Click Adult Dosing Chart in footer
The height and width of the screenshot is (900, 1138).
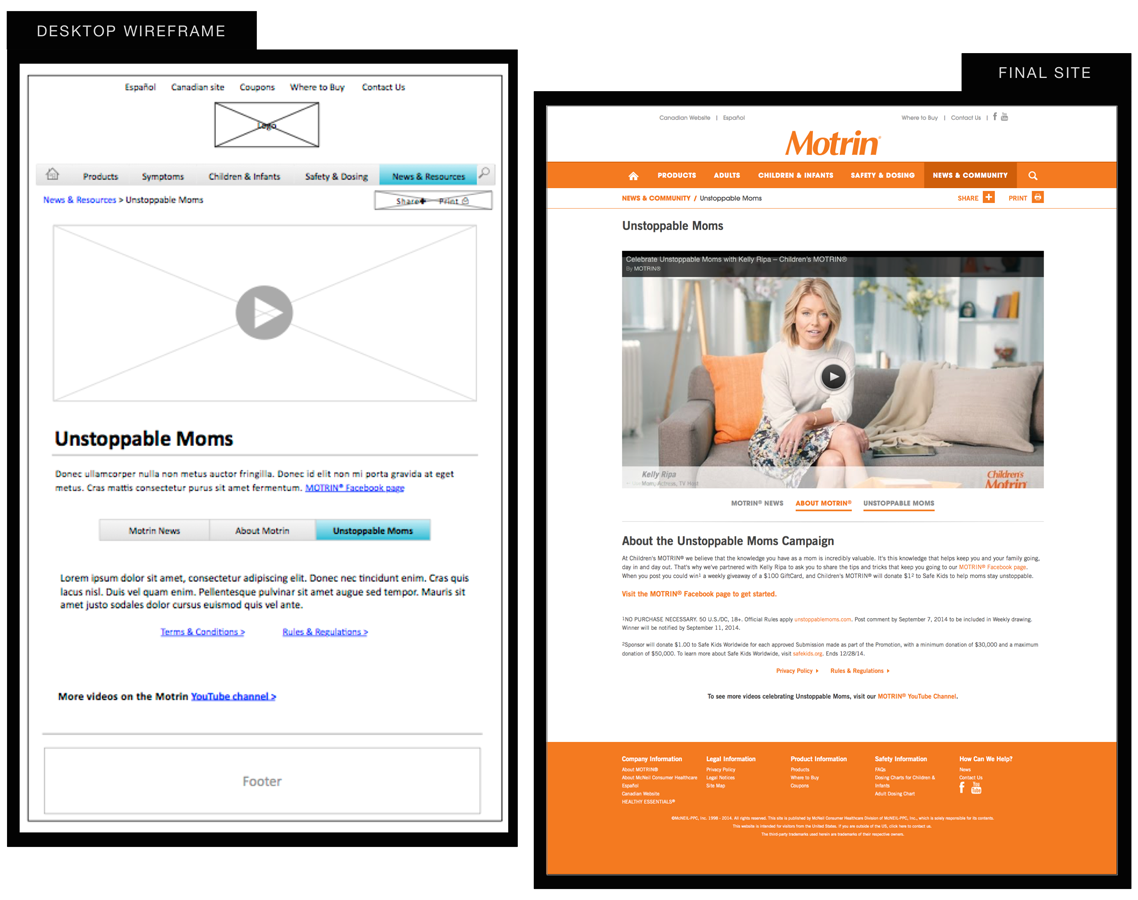(x=895, y=793)
